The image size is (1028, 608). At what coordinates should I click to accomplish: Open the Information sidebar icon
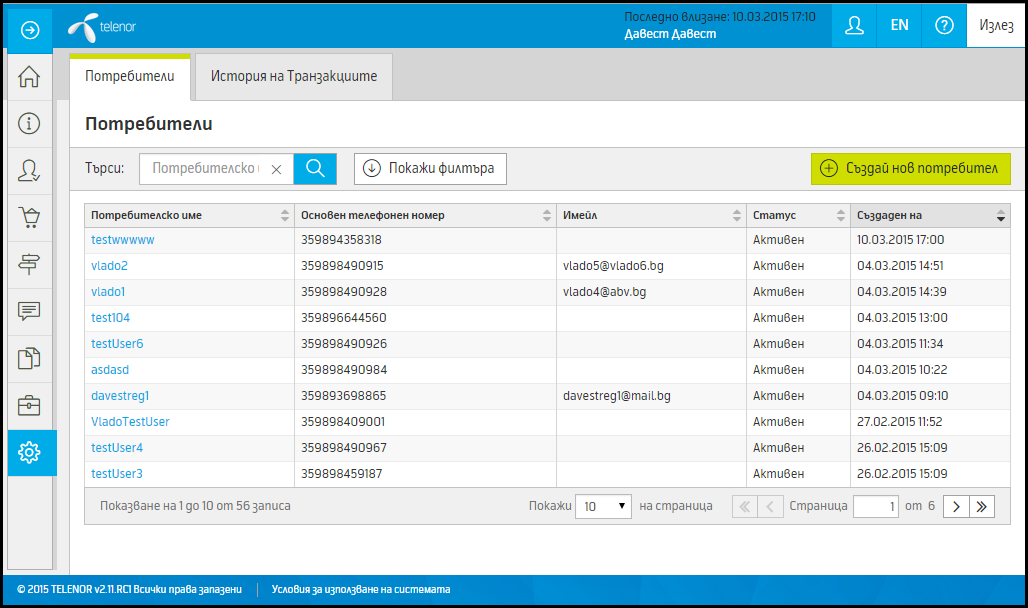click(29, 123)
